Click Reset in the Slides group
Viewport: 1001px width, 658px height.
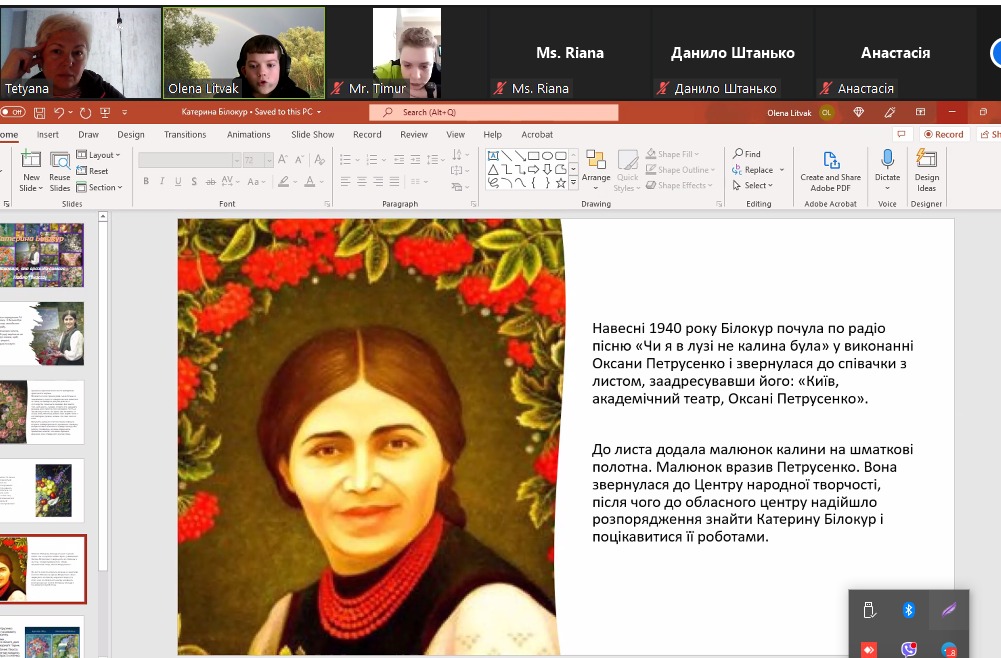pos(93,171)
